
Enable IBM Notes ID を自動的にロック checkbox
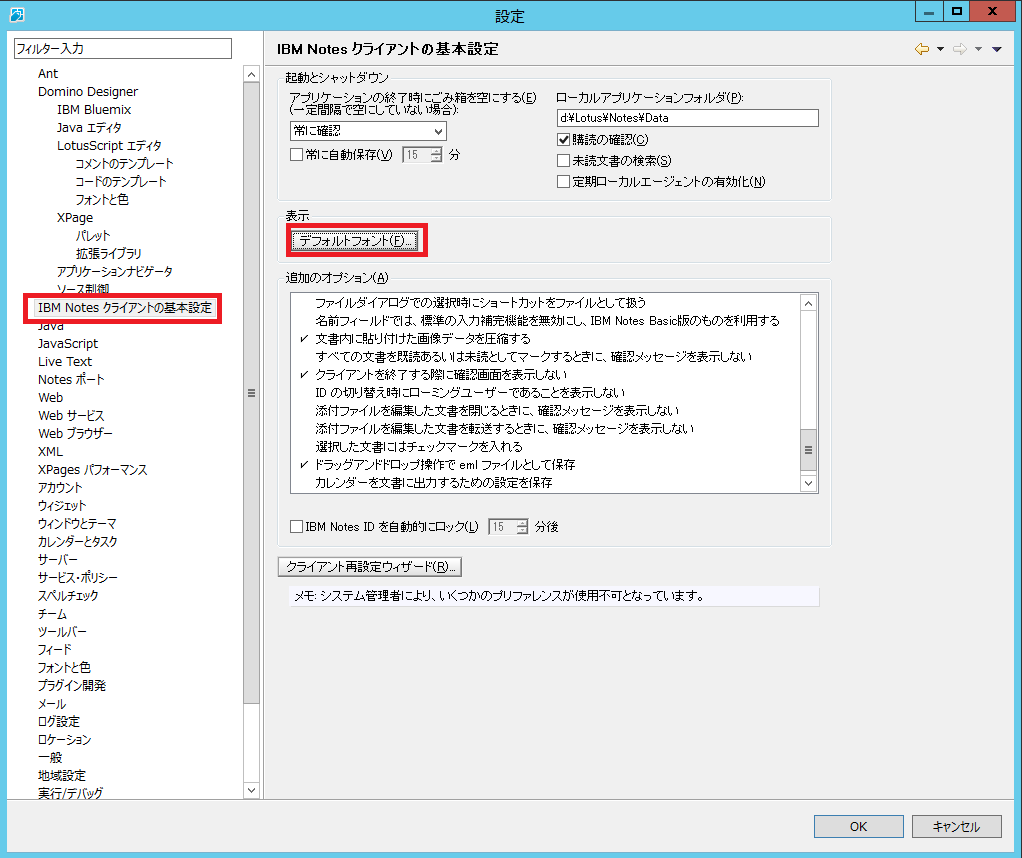coord(296,526)
